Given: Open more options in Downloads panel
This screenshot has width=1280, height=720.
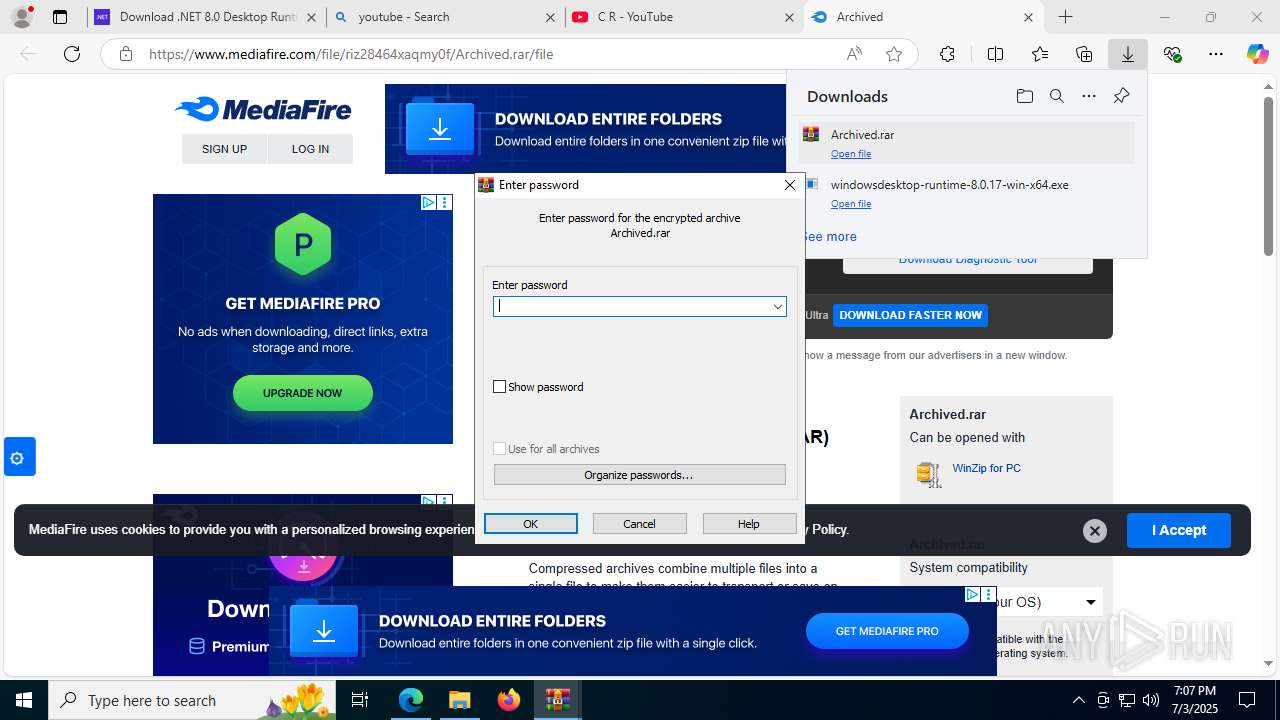Looking at the screenshot, I should coord(1089,96).
